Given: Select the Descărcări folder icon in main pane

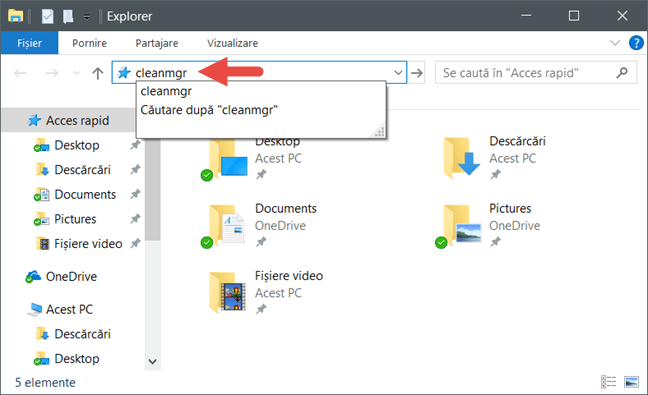Looking at the screenshot, I should pyautogui.click(x=462, y=158).
